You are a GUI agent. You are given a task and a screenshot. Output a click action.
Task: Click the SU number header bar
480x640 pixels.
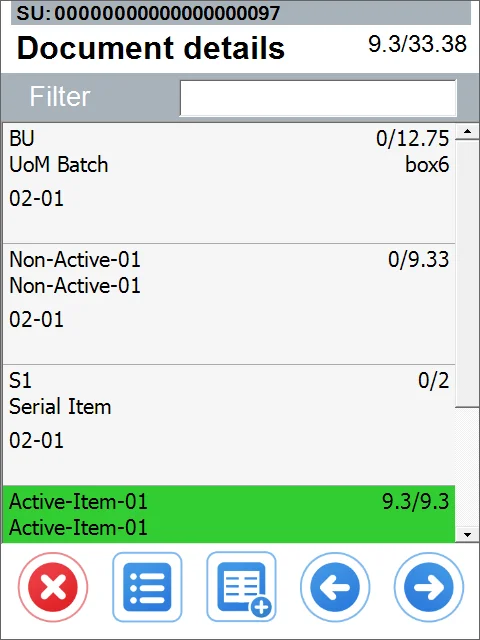pos(241,13)
